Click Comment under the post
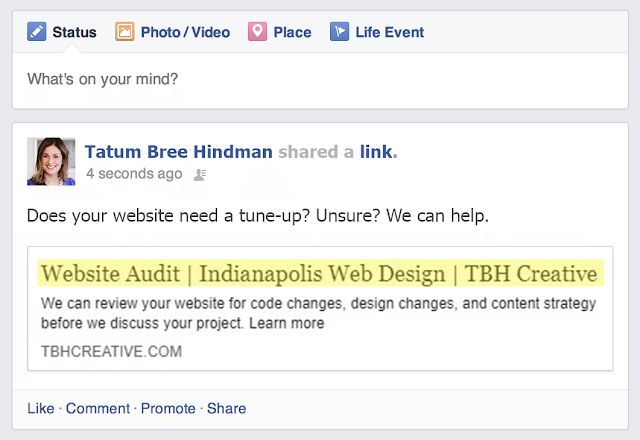Image resolution: width=640 pixels, height=440 pixels. 98,408
